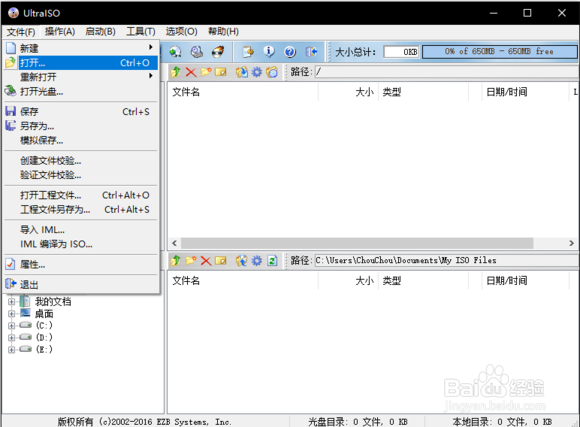Choose 工程文件另存为... menu entry
580x427 pixels.
coord(81,209)
